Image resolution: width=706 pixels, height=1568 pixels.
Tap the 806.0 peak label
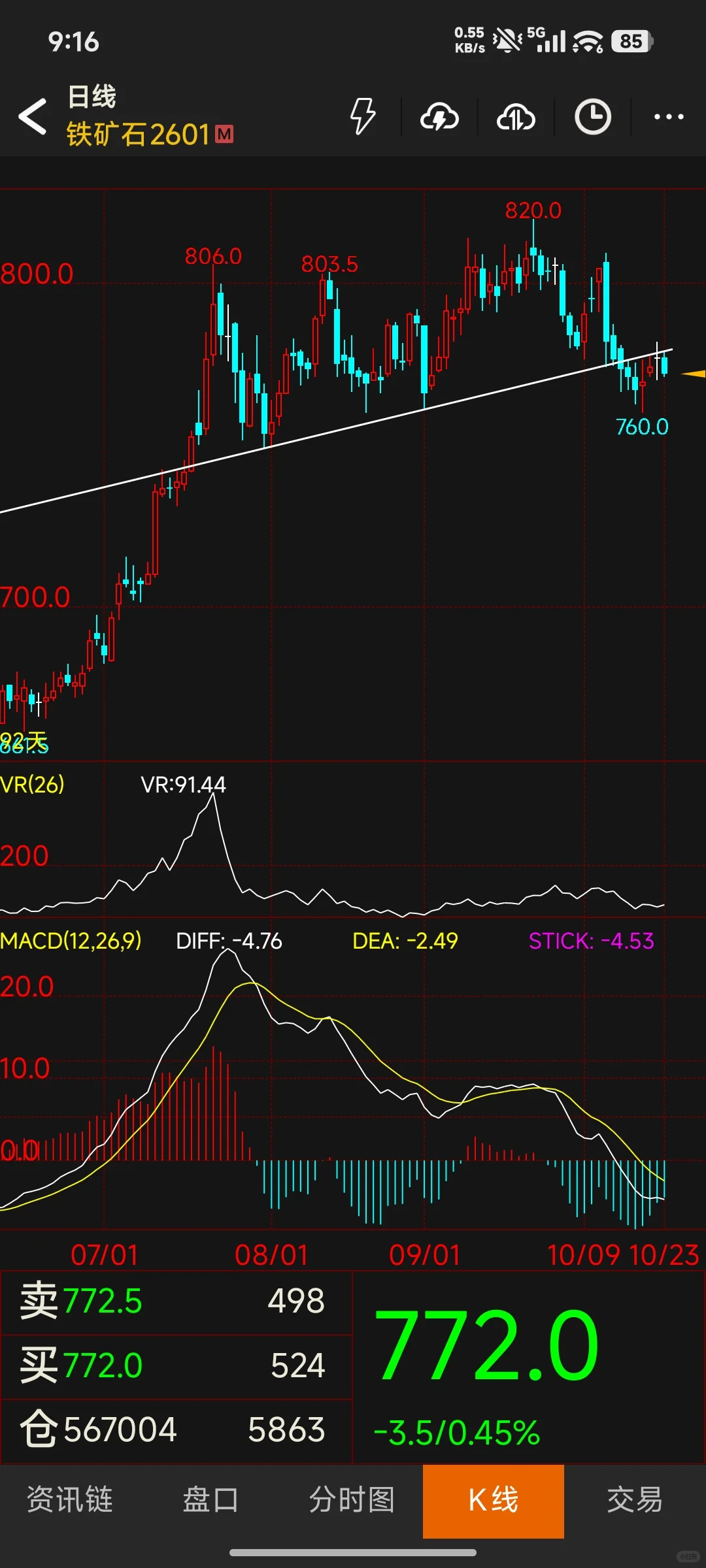click(x=213, y=256)
